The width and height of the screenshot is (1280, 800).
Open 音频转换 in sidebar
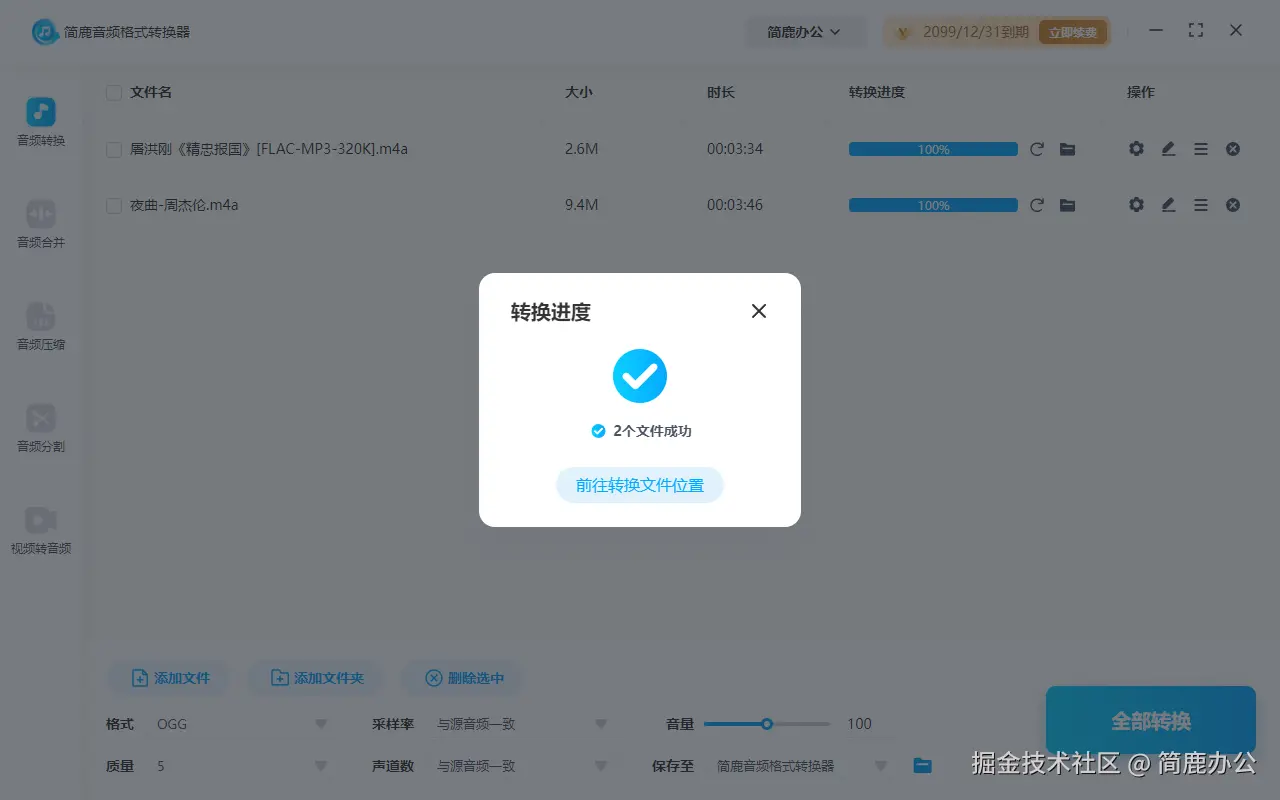(41, 123)
